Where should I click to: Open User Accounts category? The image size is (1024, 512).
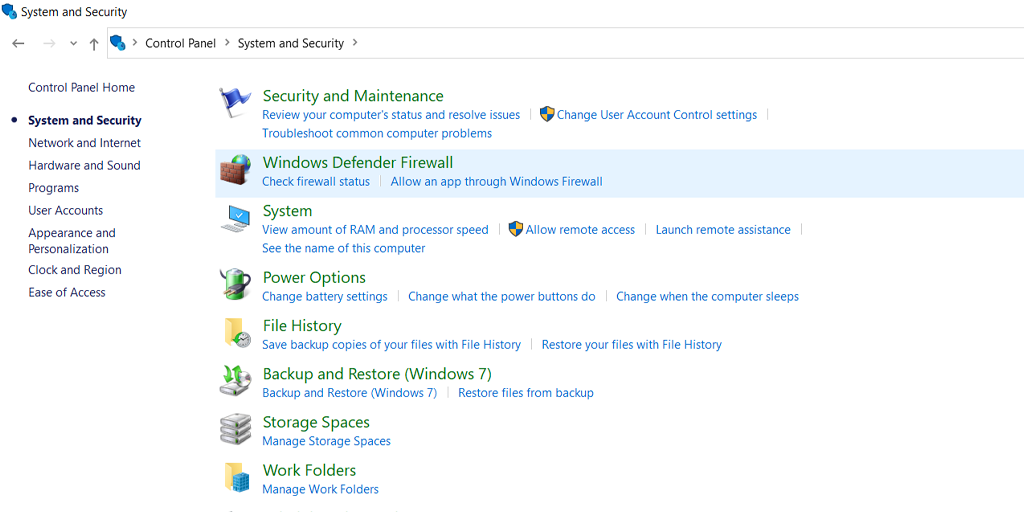click(x=65, y=210)
